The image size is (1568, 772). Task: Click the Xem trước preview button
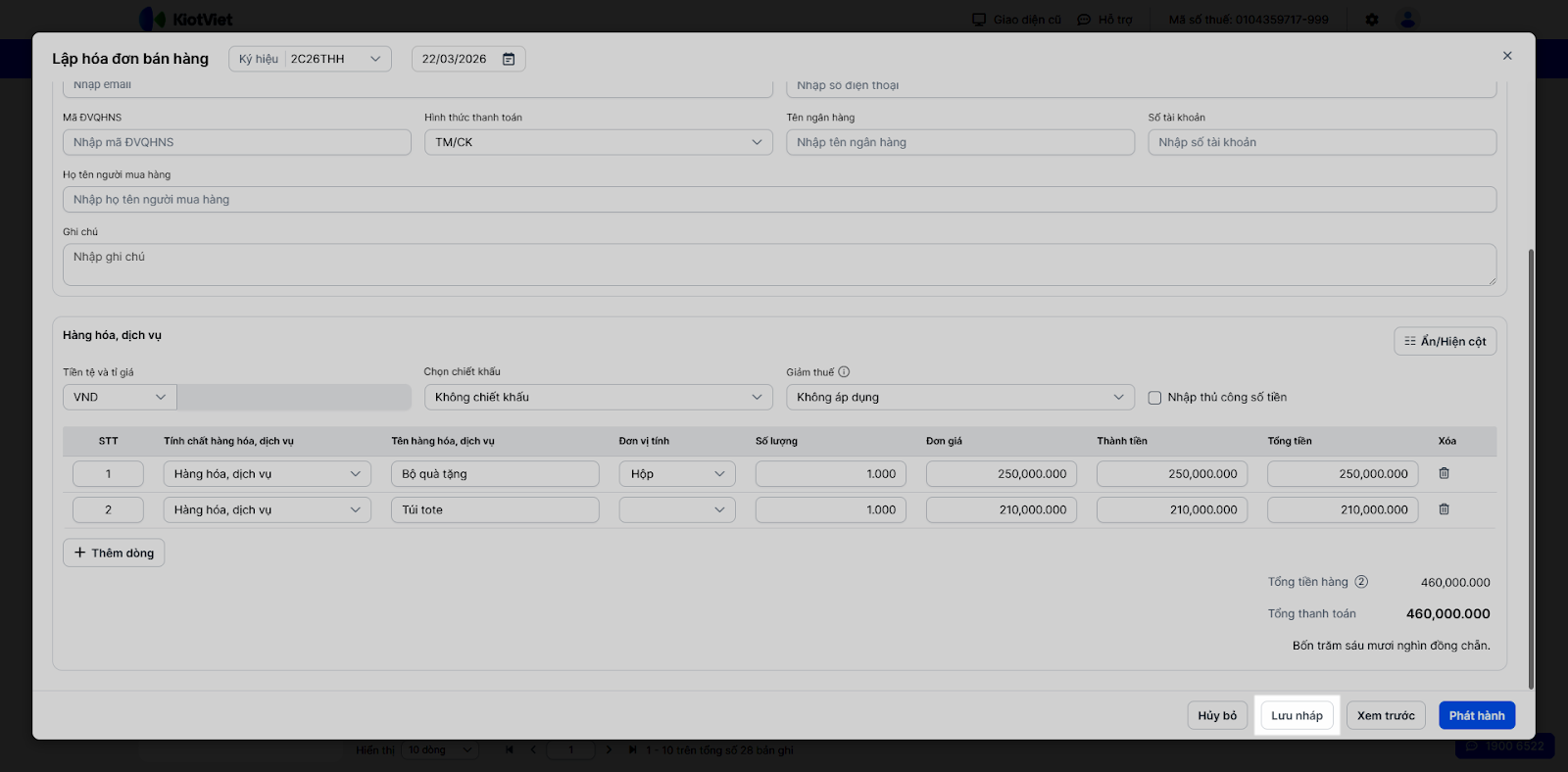pos(1385,715)
